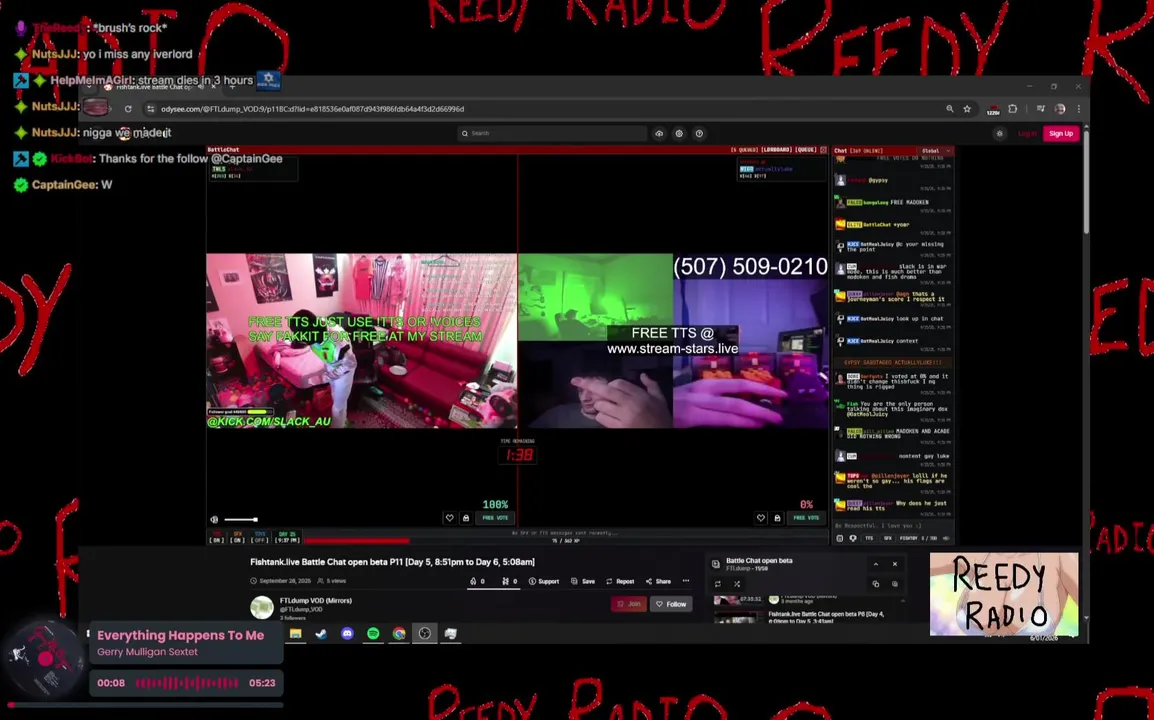Viewport: 1154px width, 720px height.
Task: Reload the Odysee page in the browser
Action: (128, 109)
